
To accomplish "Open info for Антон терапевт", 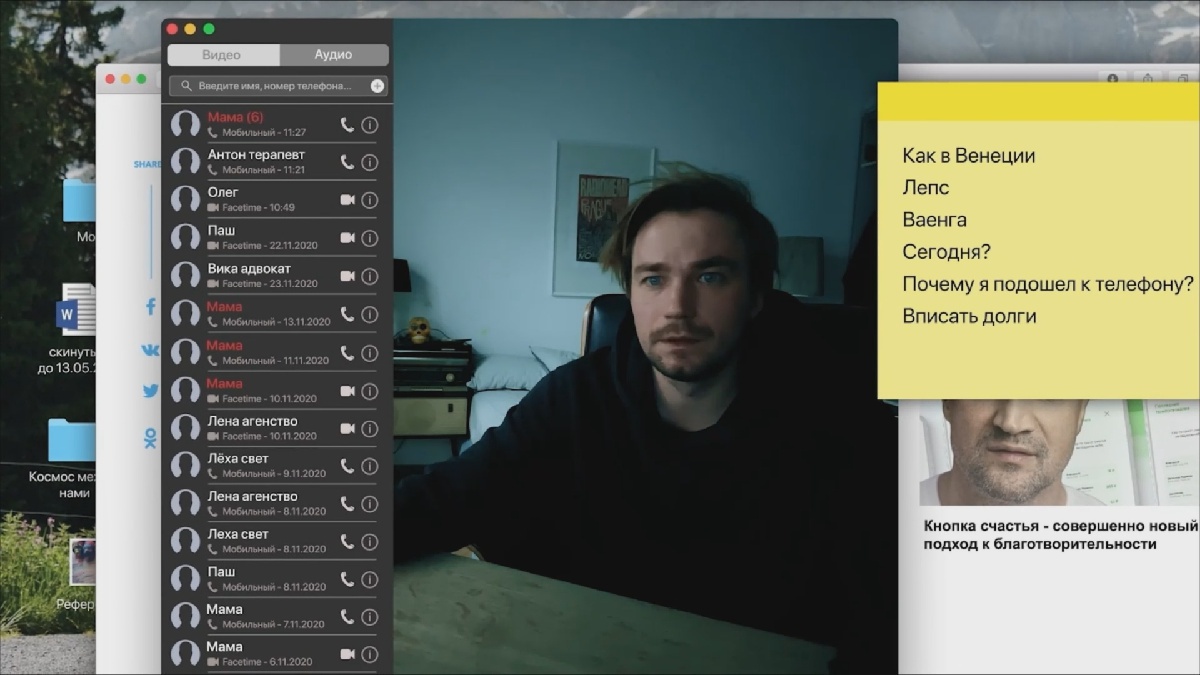I will 369,162.
